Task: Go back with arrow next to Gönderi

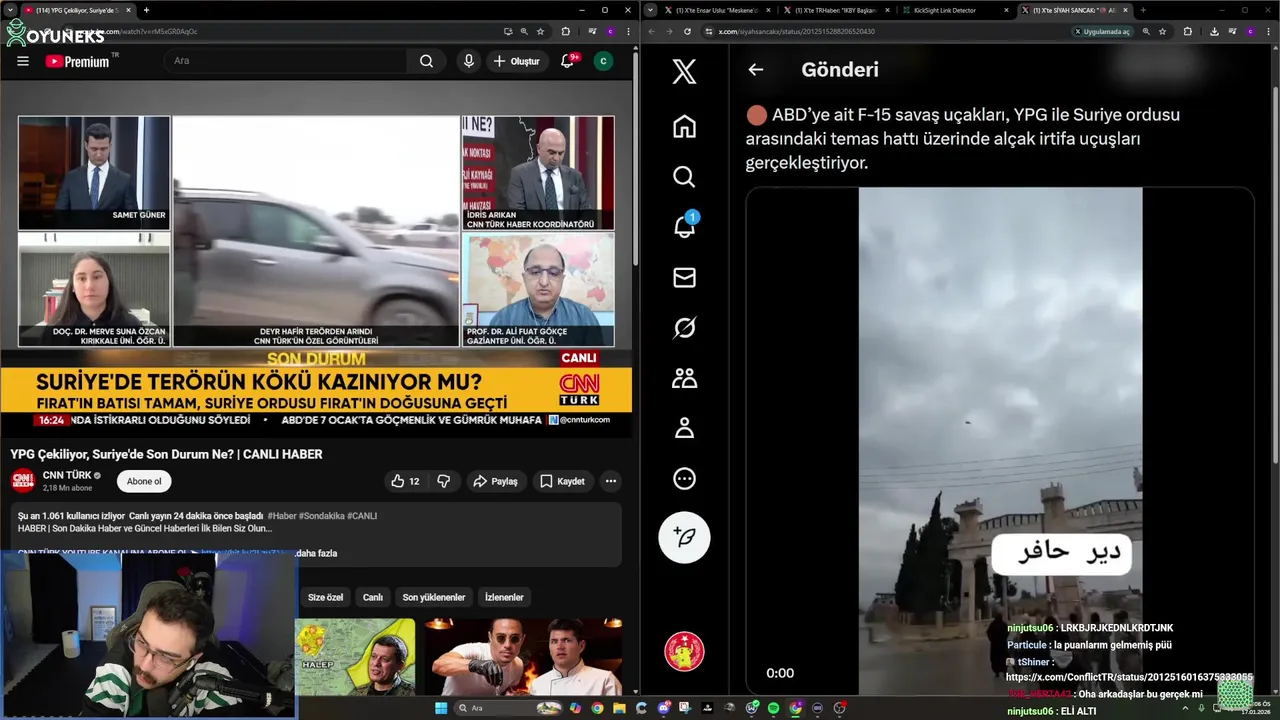Action: tap(756, 70)
